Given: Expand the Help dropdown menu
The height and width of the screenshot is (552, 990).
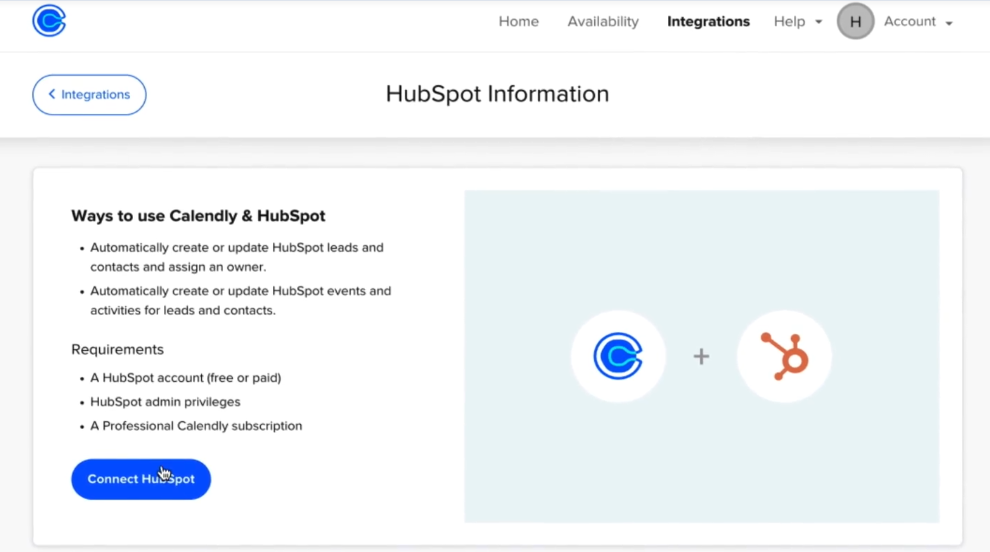Looking at the screenshot, I should click(x=798, y=21).
